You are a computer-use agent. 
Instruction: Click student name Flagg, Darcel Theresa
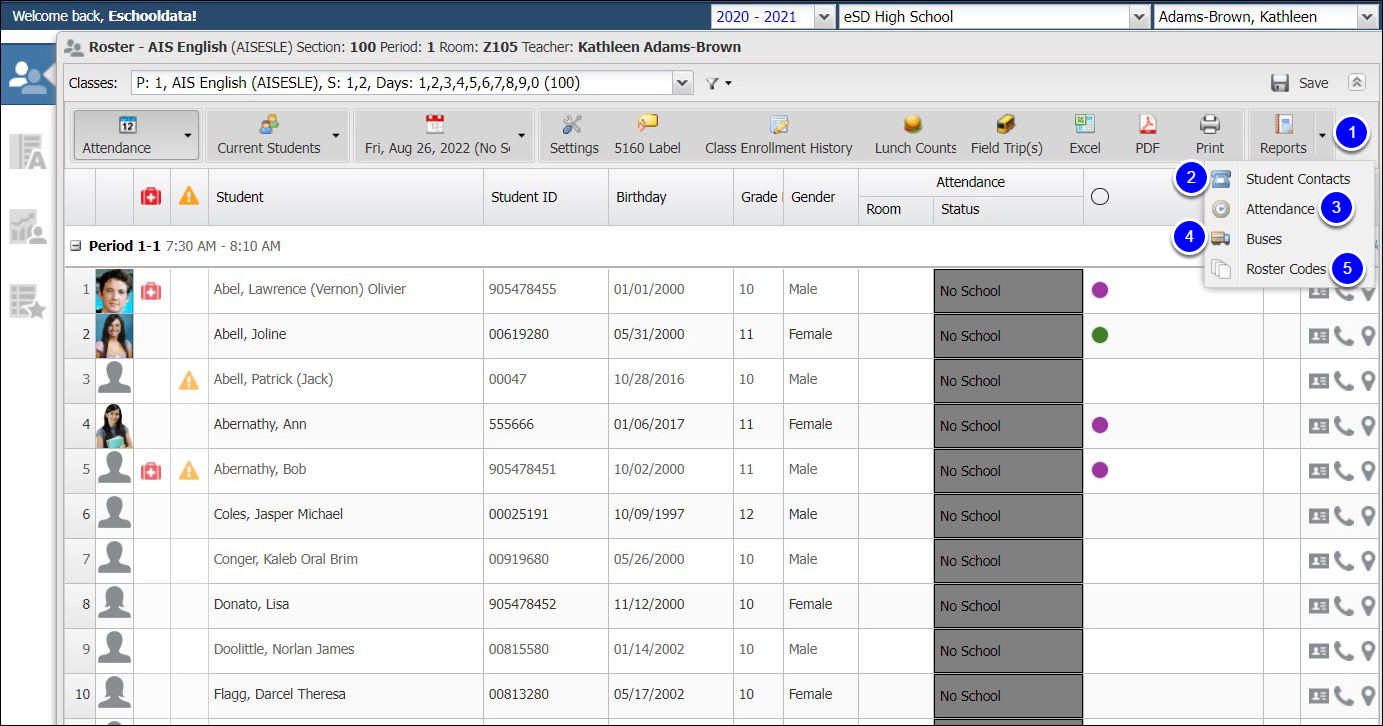coord(280,694)
